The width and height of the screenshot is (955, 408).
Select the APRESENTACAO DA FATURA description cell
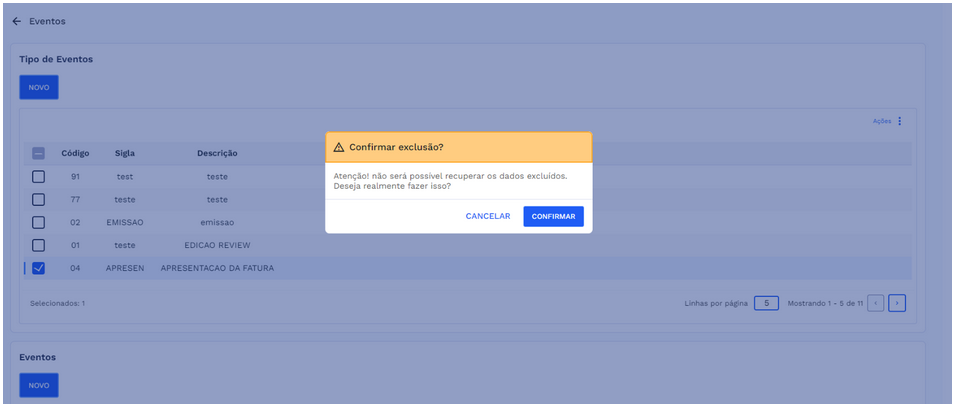(x=217, y=268)
